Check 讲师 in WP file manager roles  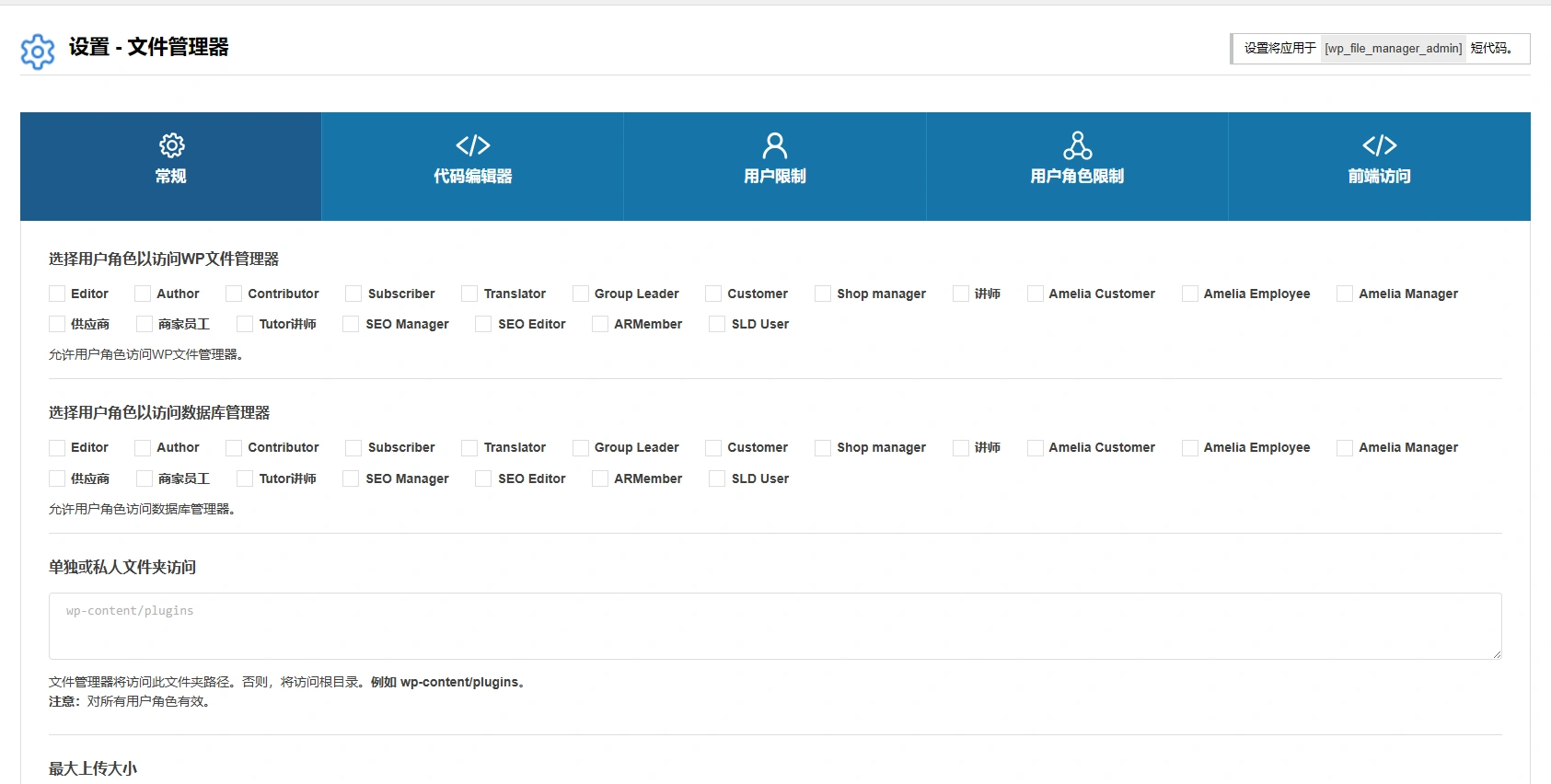(961, 294)
